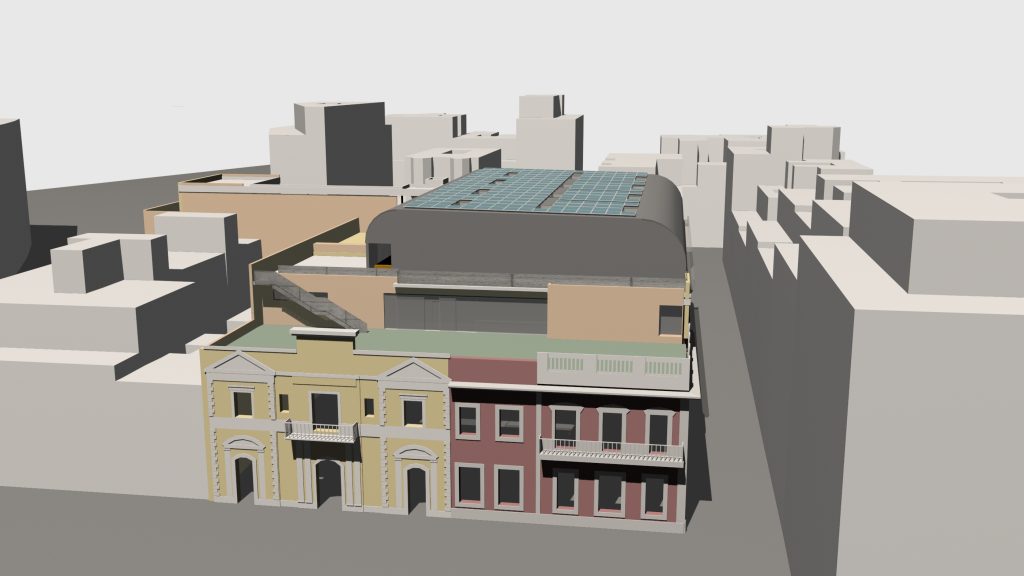This screenshot has height=576, width=1024.
Task: Click the left triangular pediment on yellow building
Action: tap(240, 370)
